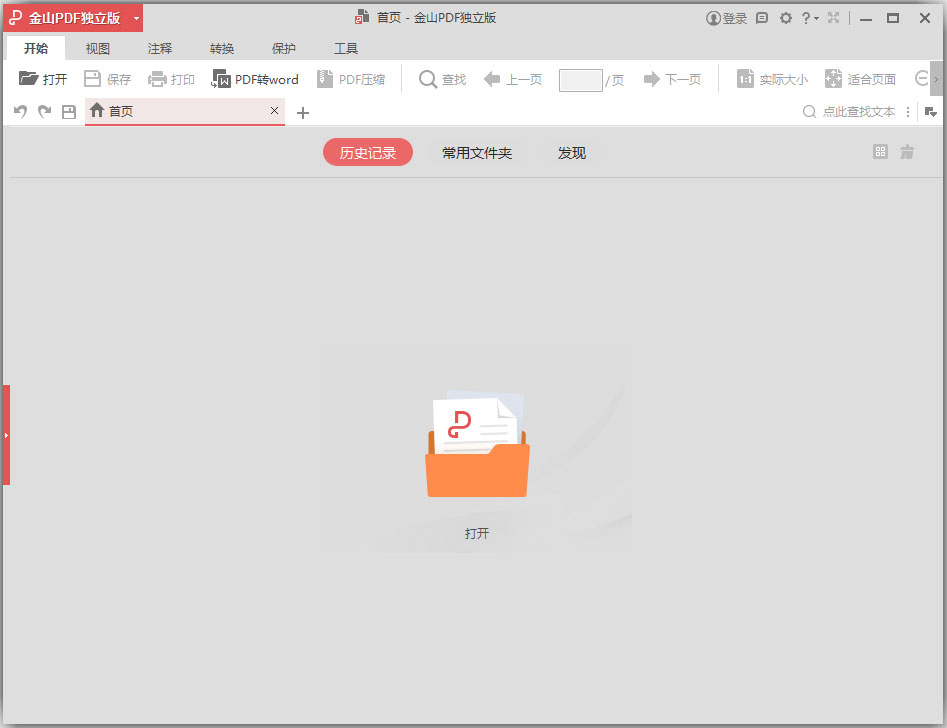Choose 适合页面 fit page view
The width and height of the screenshot is (947, 728).
coord(860,79)
